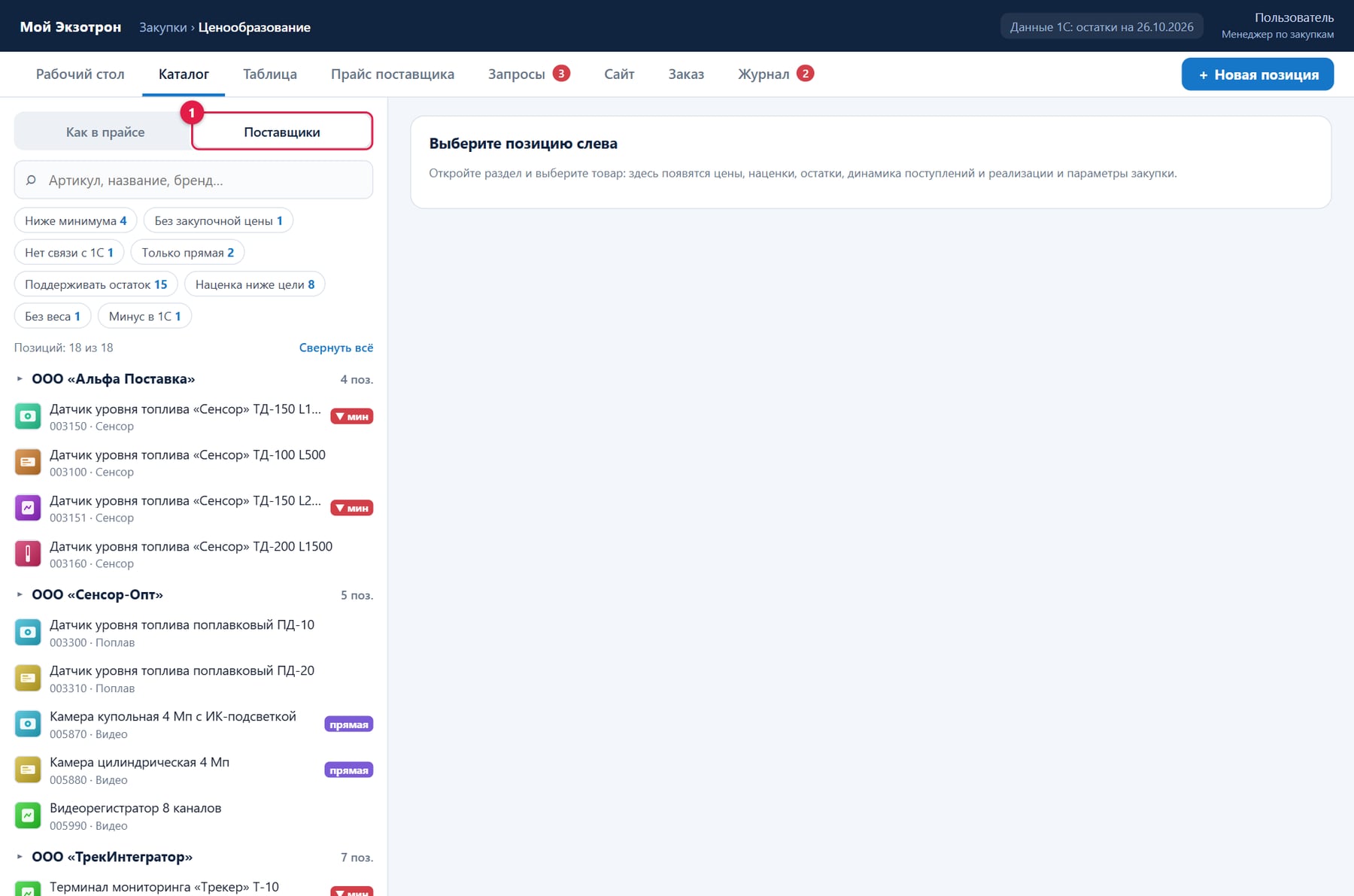Click the Закупки breadcrumb link
Image resolution: width=1354 pixels, height=896 pixels.
click(x=163, y=27)
